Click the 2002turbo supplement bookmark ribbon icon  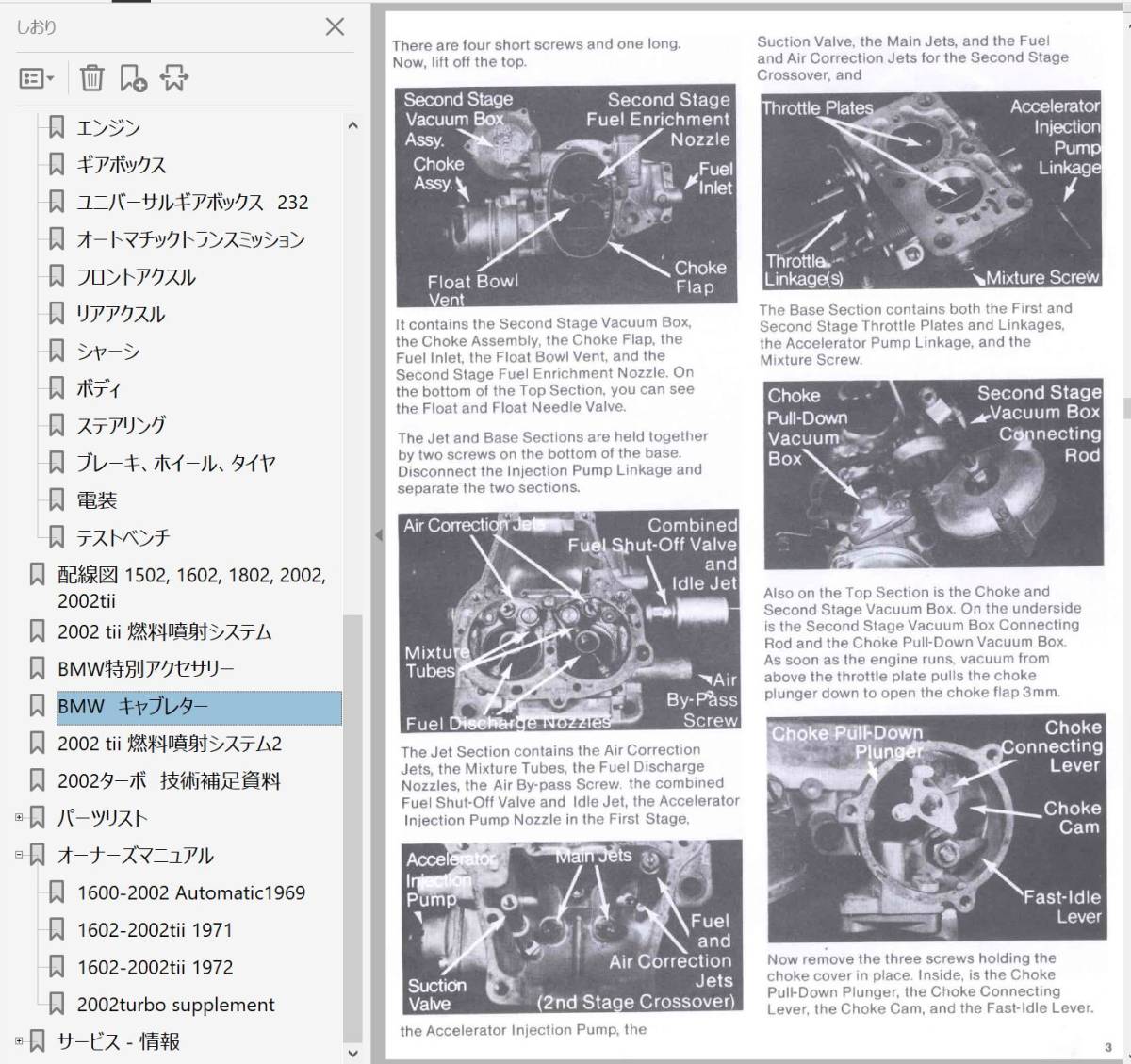[57, 1005]
